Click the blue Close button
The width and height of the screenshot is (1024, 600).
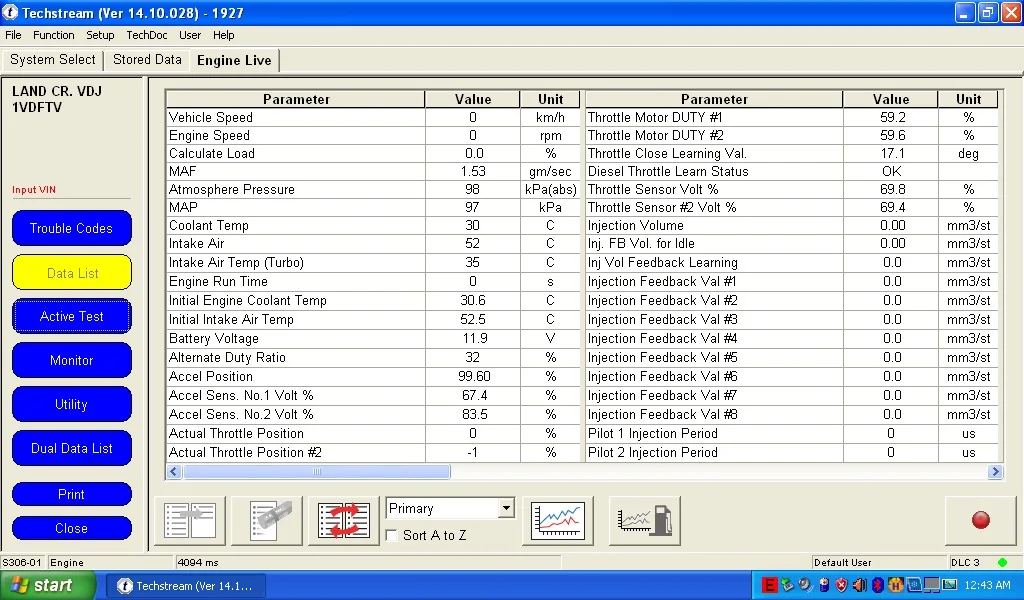point(72,528)
